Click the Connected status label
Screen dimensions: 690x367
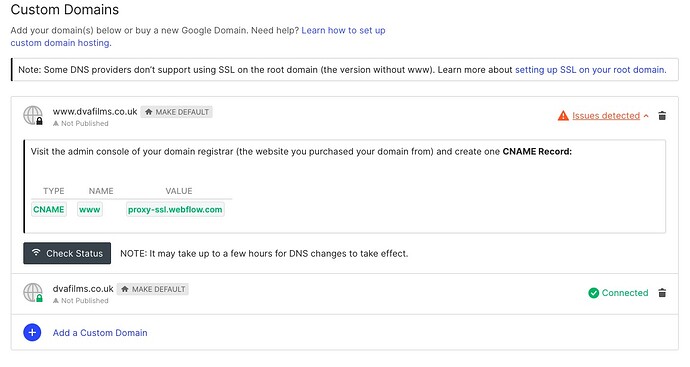625,293
